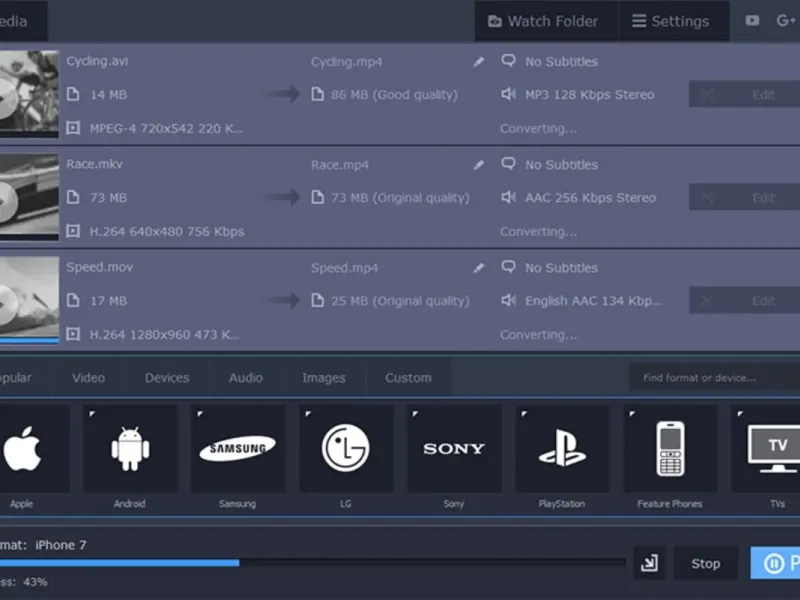Click file size icon next to 14 MB
Viewport: 800px width, 600px height.
point(73,94)
